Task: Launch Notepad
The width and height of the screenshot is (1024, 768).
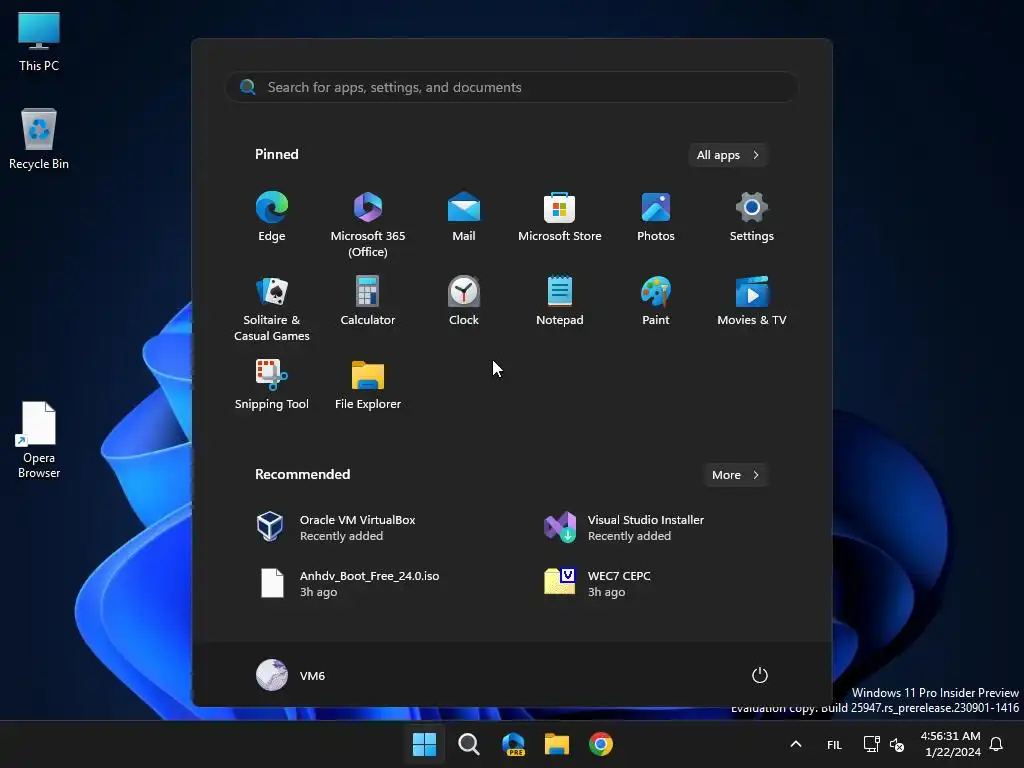Action: click(560, 302)
